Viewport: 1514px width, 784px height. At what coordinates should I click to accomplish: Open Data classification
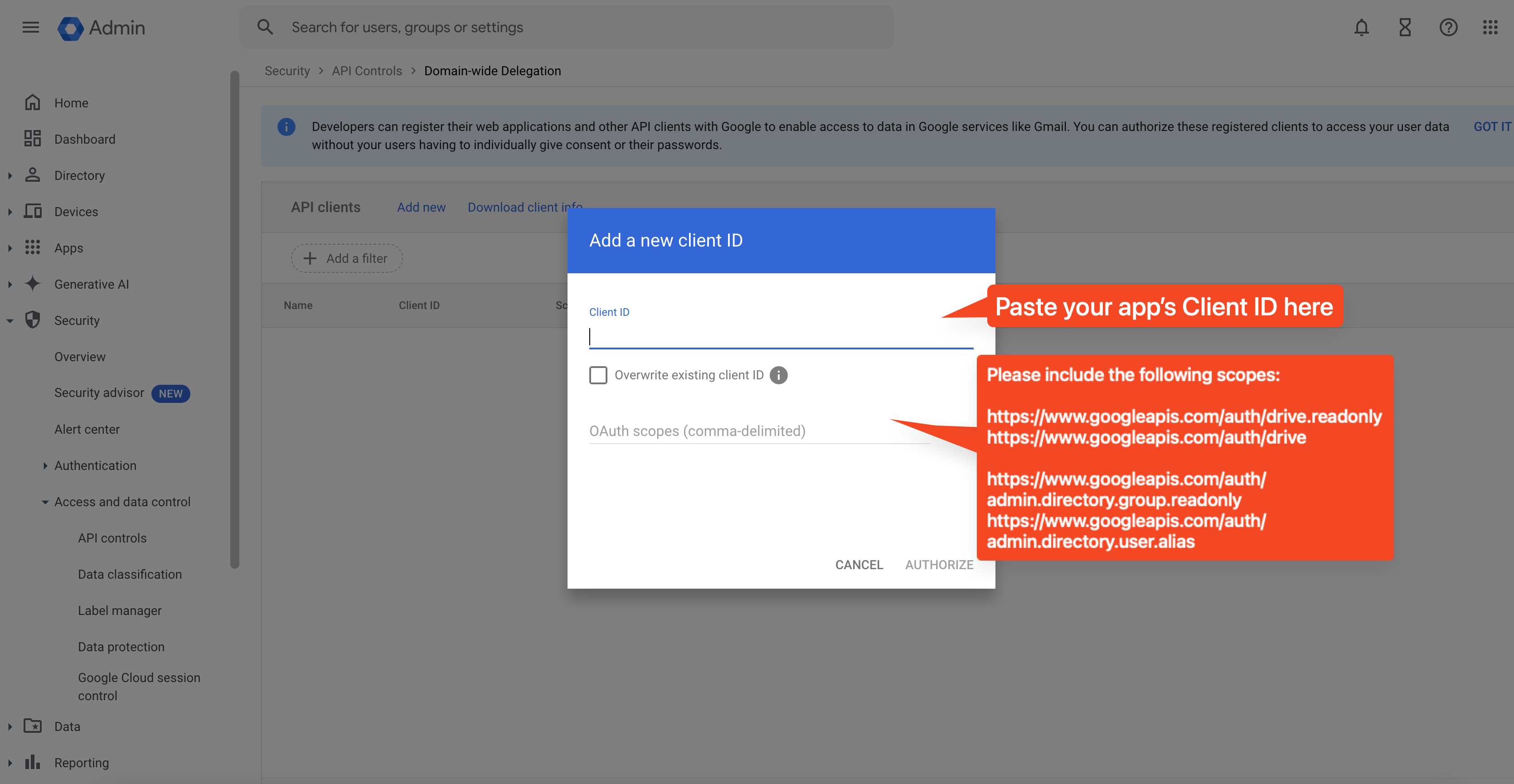coord(130,574)
